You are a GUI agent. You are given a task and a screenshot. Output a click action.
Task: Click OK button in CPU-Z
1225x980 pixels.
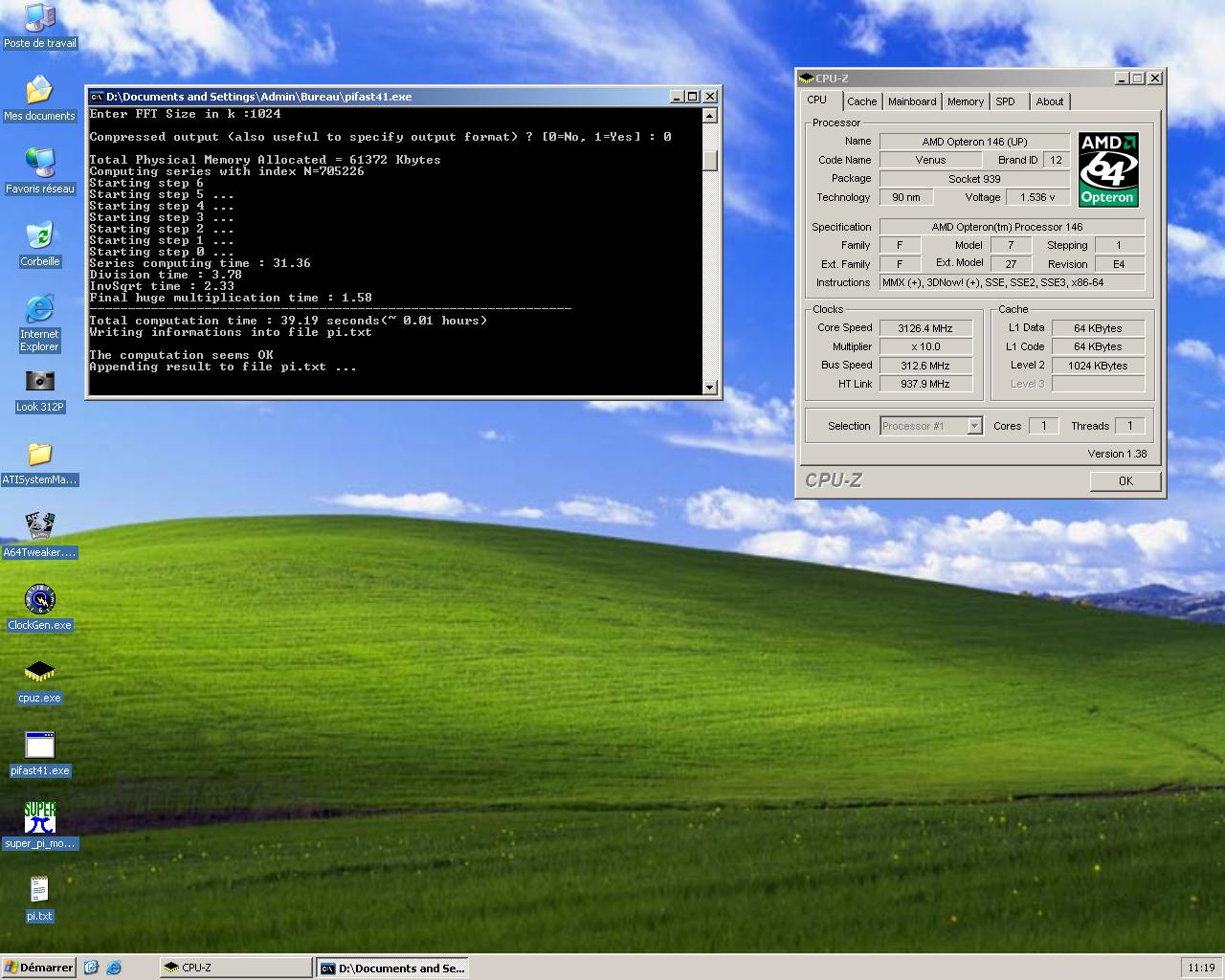click(1125, 481)
